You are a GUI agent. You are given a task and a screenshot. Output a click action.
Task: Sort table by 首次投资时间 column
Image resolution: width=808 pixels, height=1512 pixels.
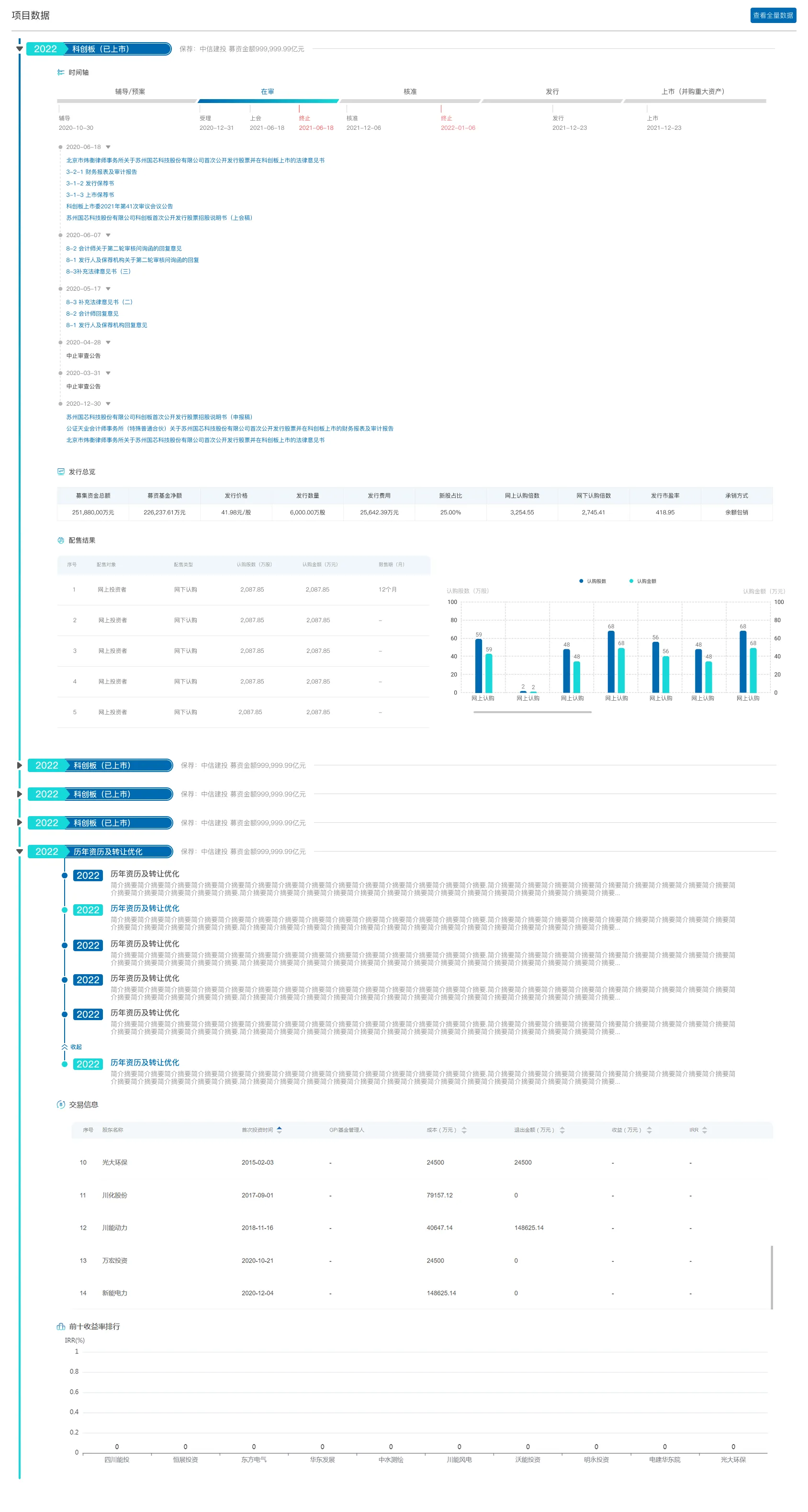click(280, 1129)
